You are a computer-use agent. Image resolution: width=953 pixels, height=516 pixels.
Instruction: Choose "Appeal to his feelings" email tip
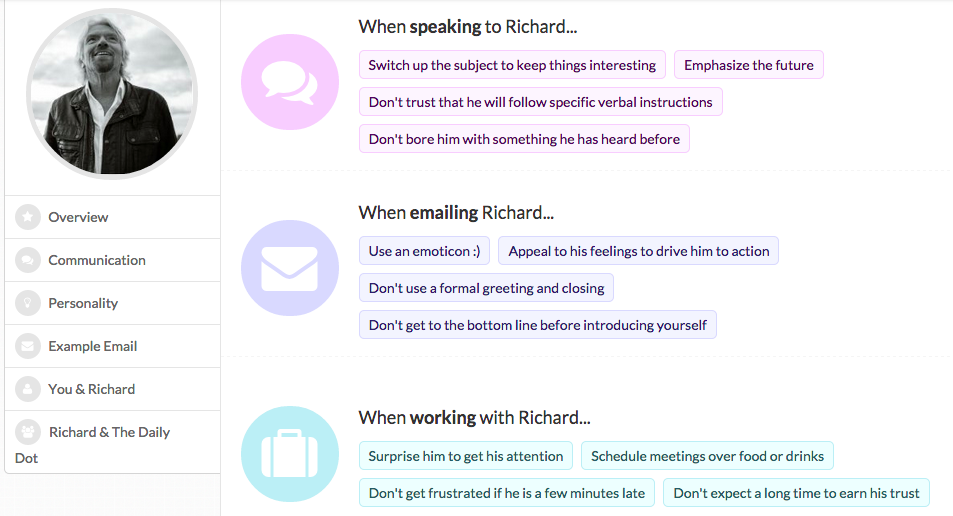tap(638, 251)
